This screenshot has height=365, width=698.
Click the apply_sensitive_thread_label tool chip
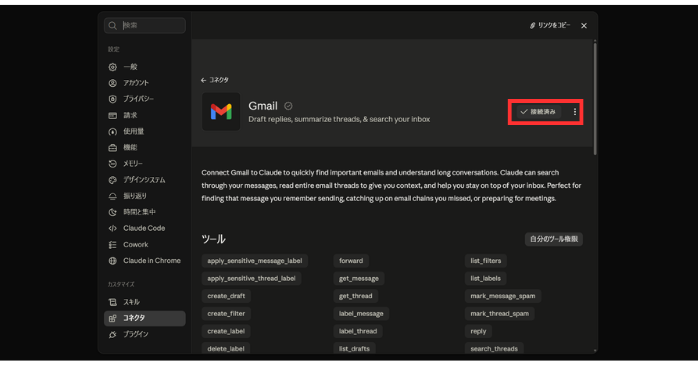252,279
